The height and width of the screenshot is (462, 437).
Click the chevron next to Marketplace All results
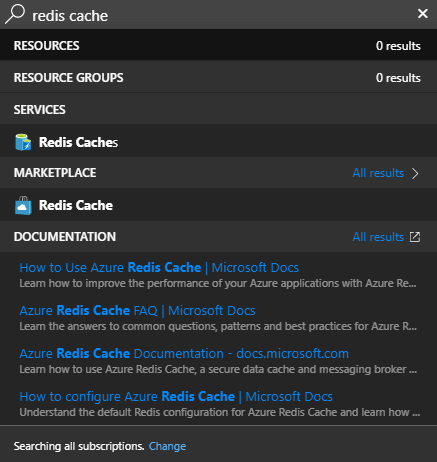415,173
